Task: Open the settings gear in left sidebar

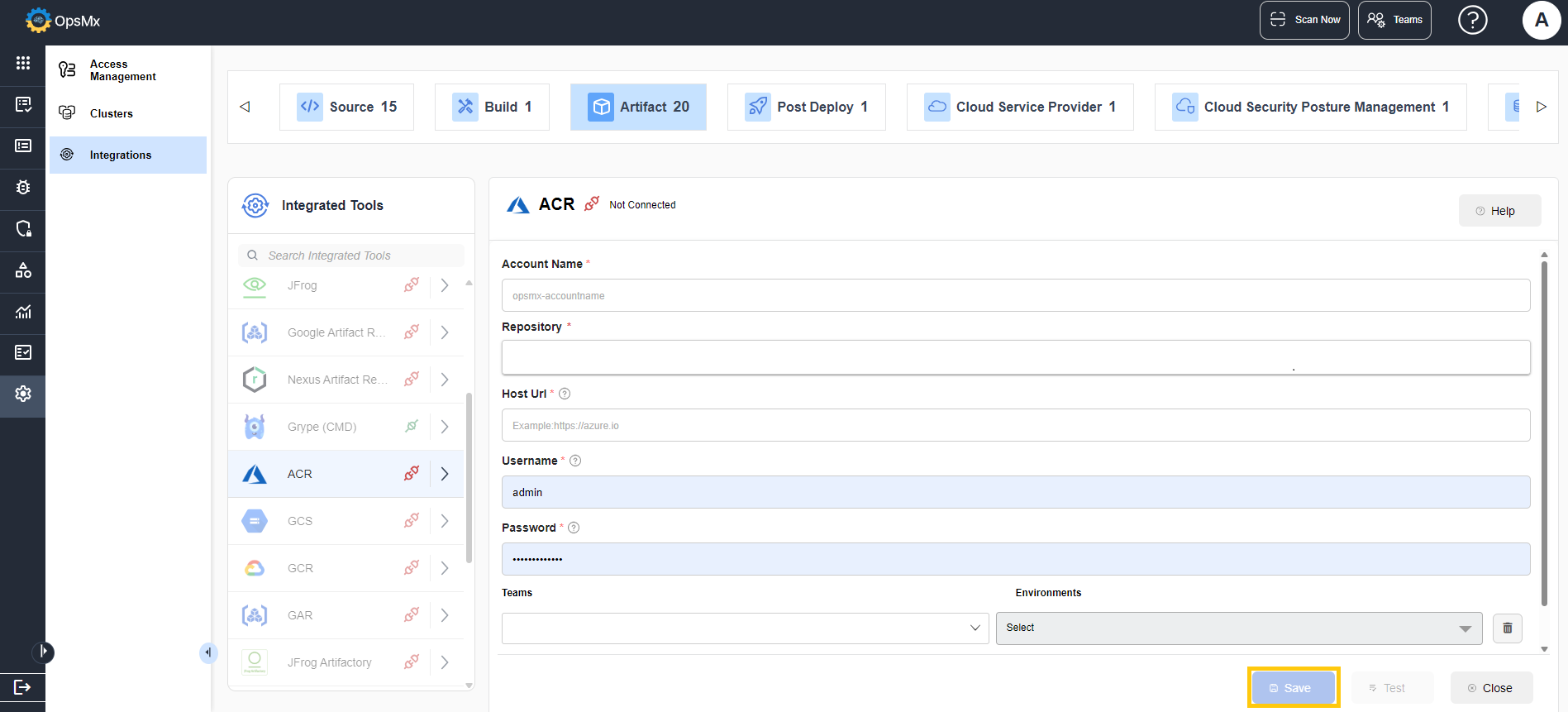Action: [23, 394]
